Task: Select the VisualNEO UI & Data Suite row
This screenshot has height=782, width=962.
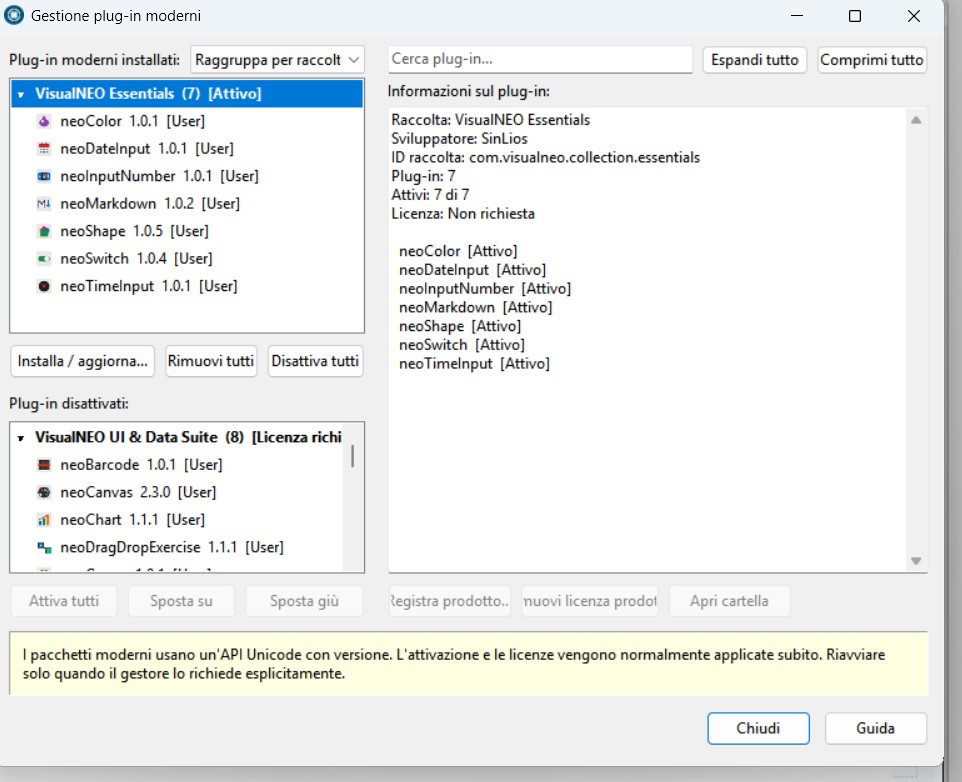Action: click(177, 437)
